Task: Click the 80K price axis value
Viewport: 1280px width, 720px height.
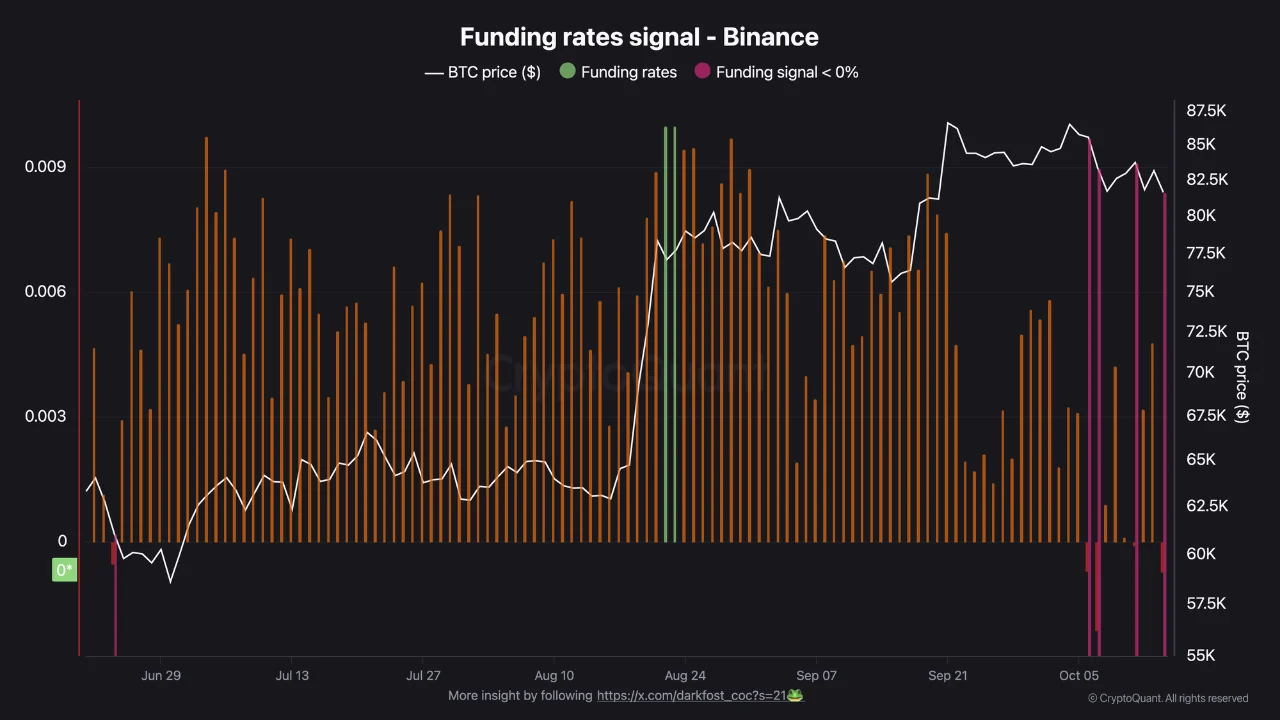Action: [1201, 215]
